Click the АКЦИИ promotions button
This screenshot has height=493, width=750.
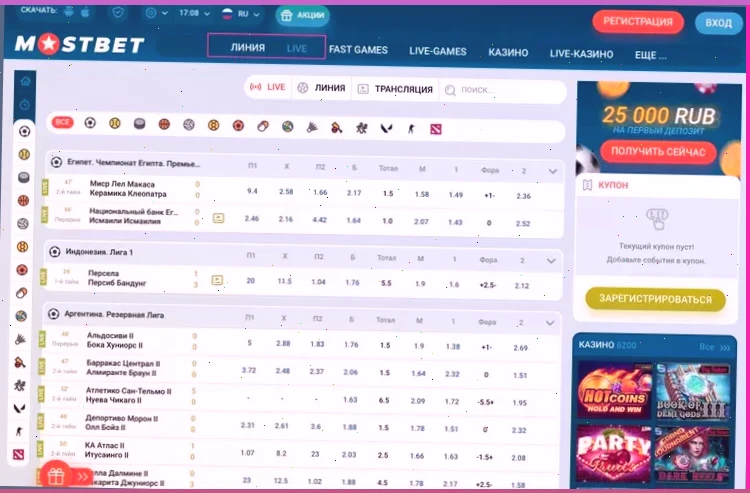(x=302, y=15)
